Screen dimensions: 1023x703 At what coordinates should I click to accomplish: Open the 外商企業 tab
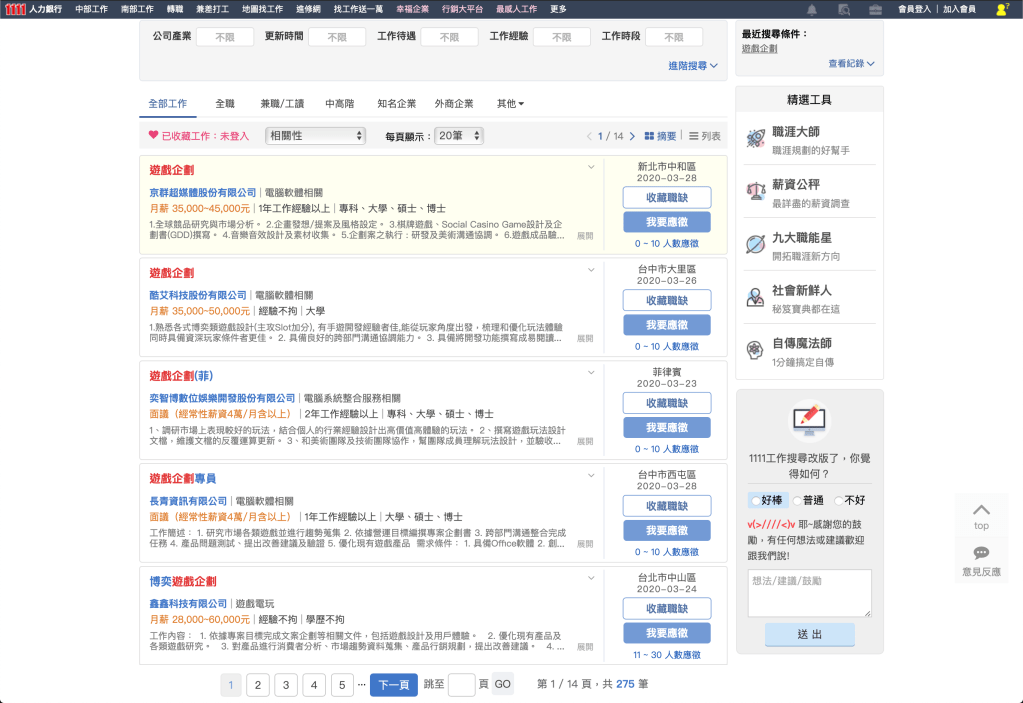click(454, 104)
